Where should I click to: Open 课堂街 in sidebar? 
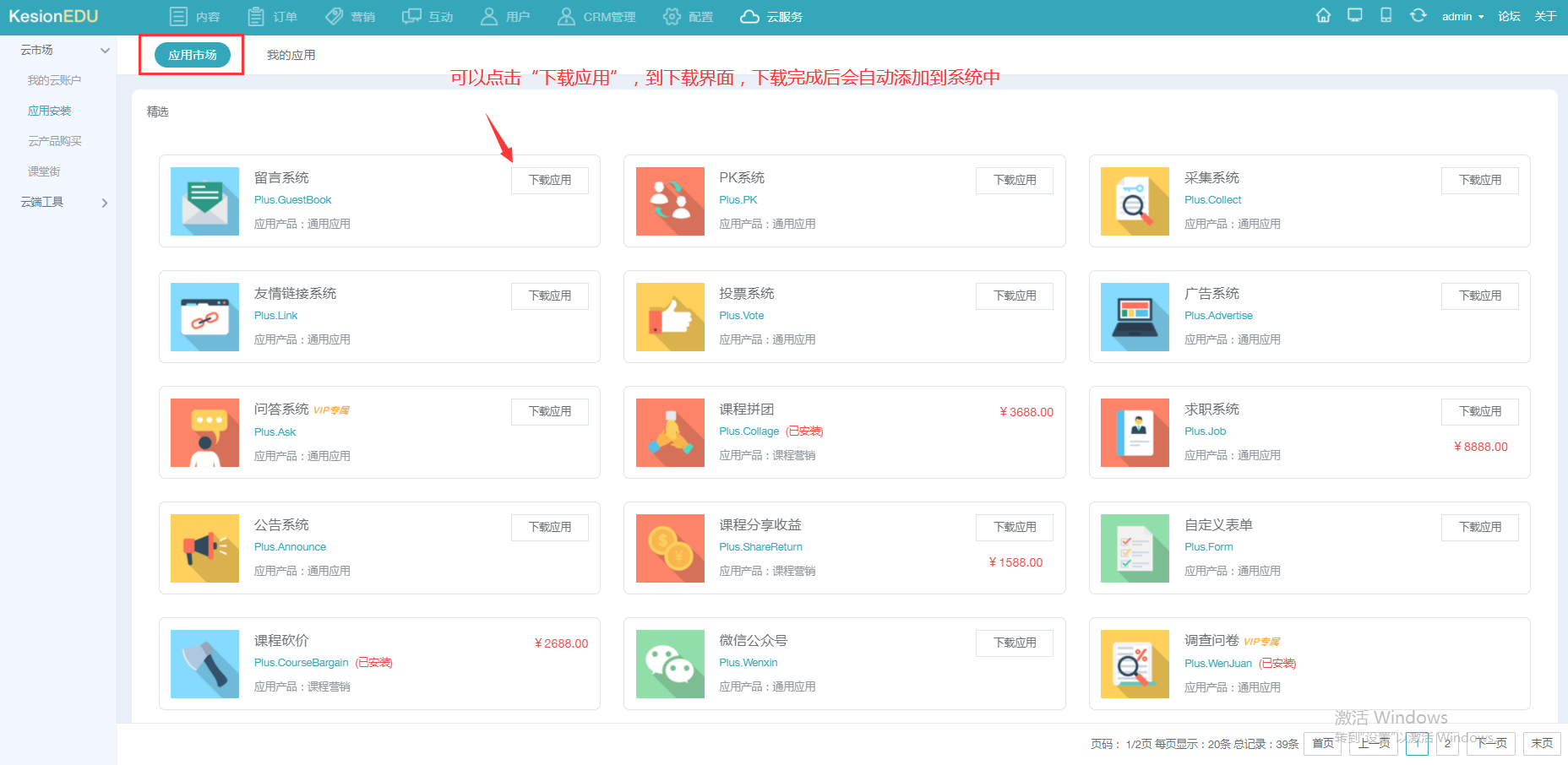[44, 172]
